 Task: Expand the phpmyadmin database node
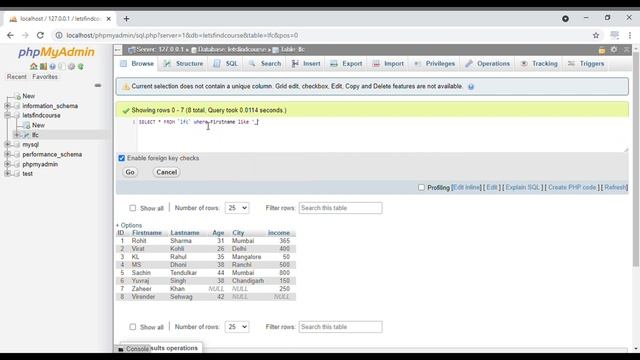pyautogui.click(x=7, y=164)
